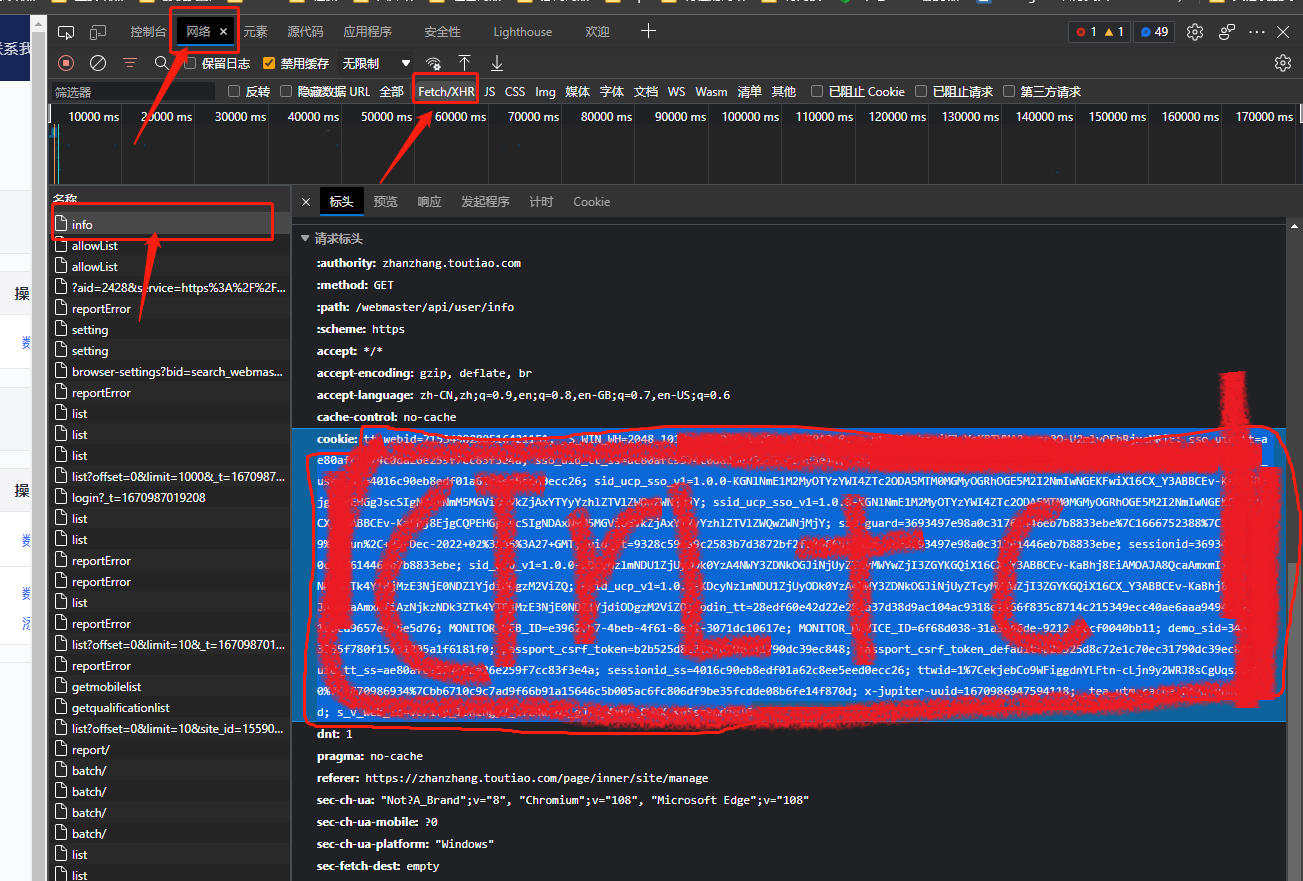Click the import HAR upload arrow
The height and width of the screenshot is (881, 1303).
464,63
